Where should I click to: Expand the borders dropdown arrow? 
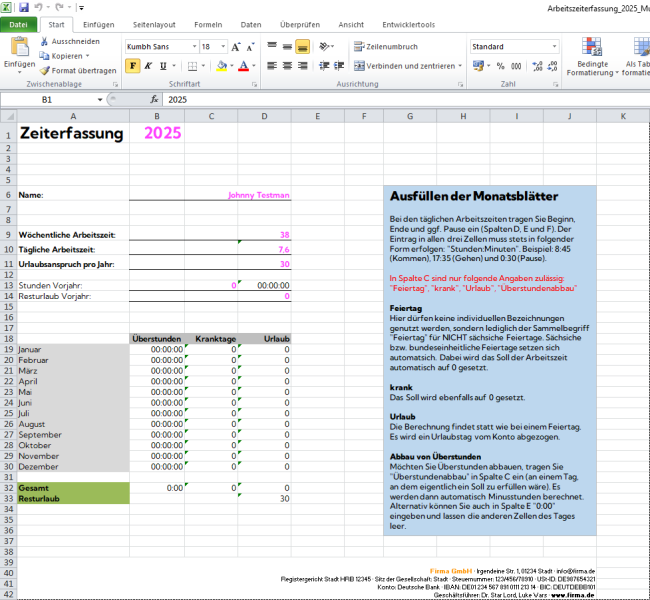coord(203,66)
